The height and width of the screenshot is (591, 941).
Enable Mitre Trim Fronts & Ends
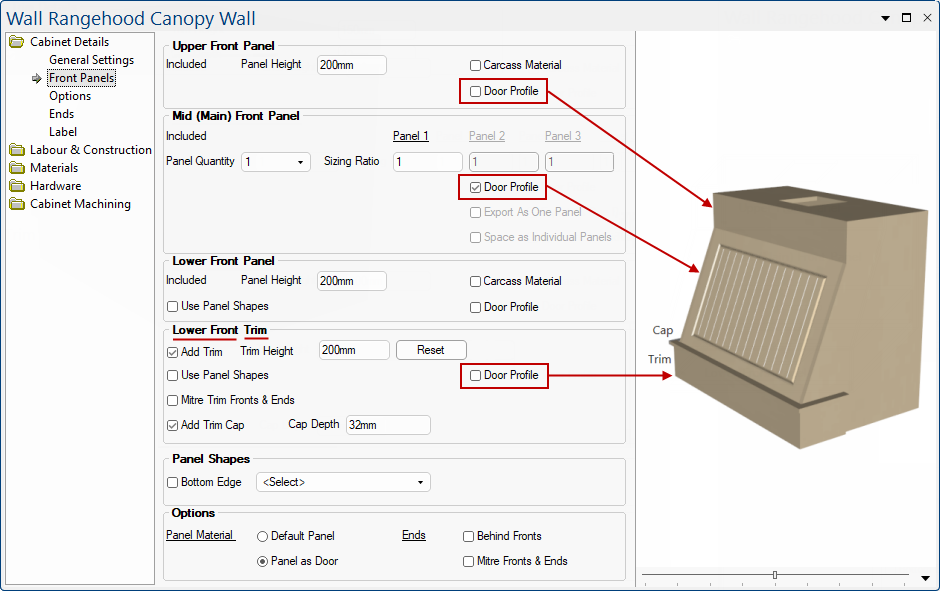pyautogui.click(x=173, y=400)
